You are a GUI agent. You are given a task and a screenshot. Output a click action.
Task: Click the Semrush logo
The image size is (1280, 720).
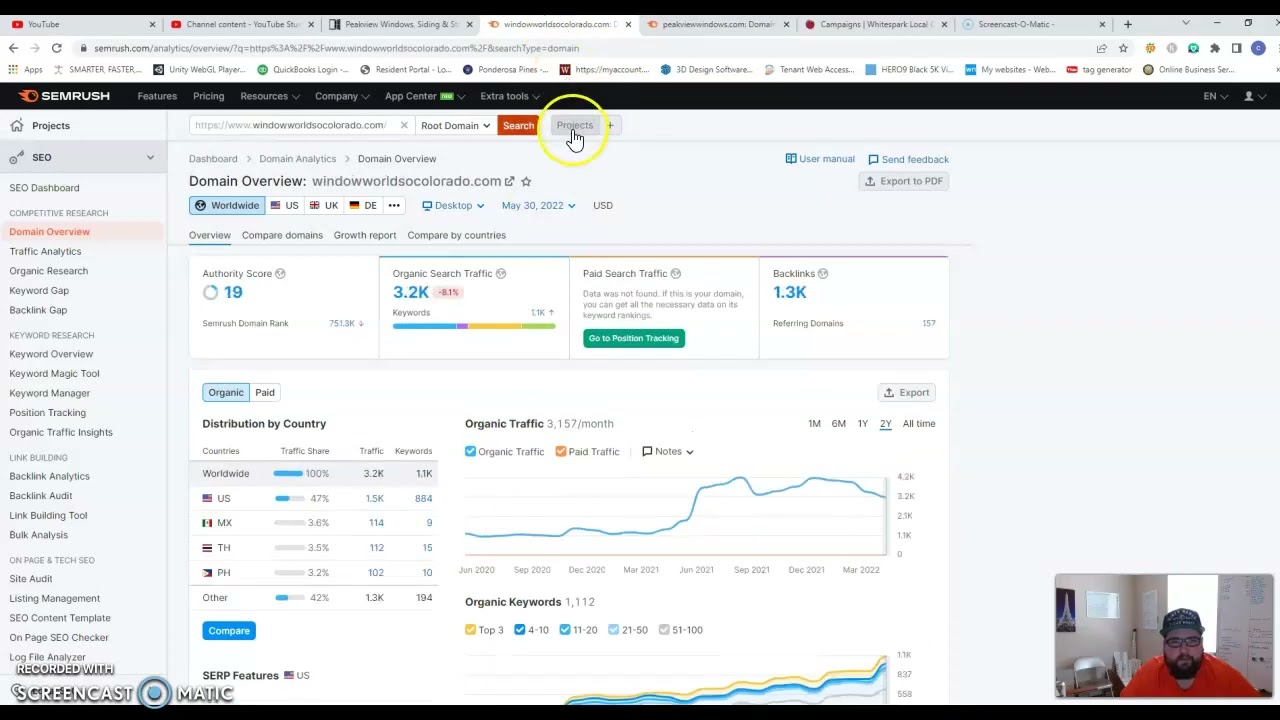pos(64,96)
